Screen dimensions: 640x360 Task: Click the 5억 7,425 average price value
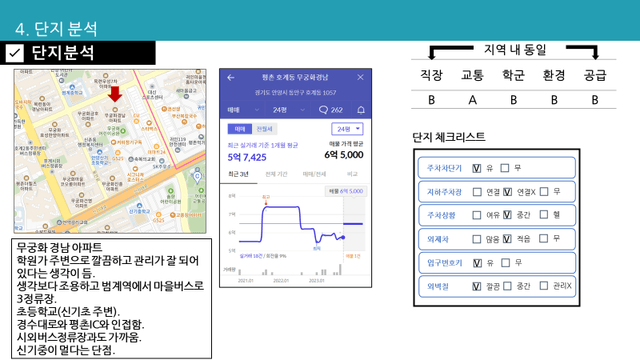pos(247,157)
